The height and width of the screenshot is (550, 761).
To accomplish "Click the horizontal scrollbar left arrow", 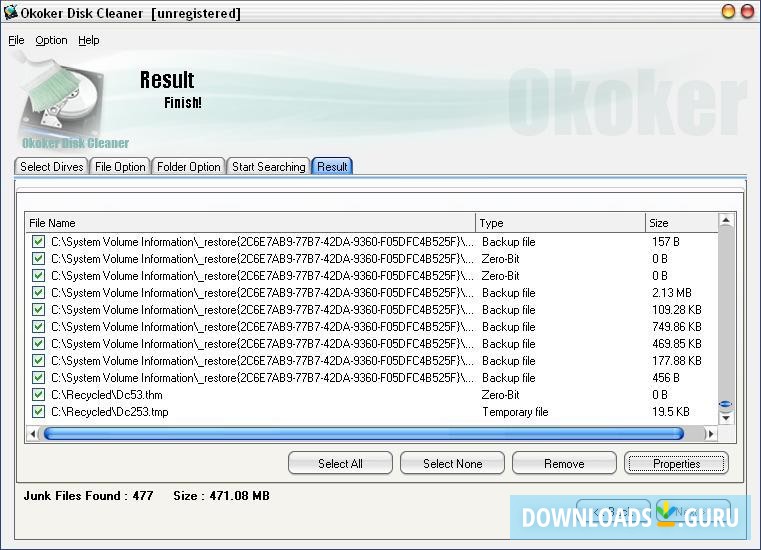I will click(33, 433).
